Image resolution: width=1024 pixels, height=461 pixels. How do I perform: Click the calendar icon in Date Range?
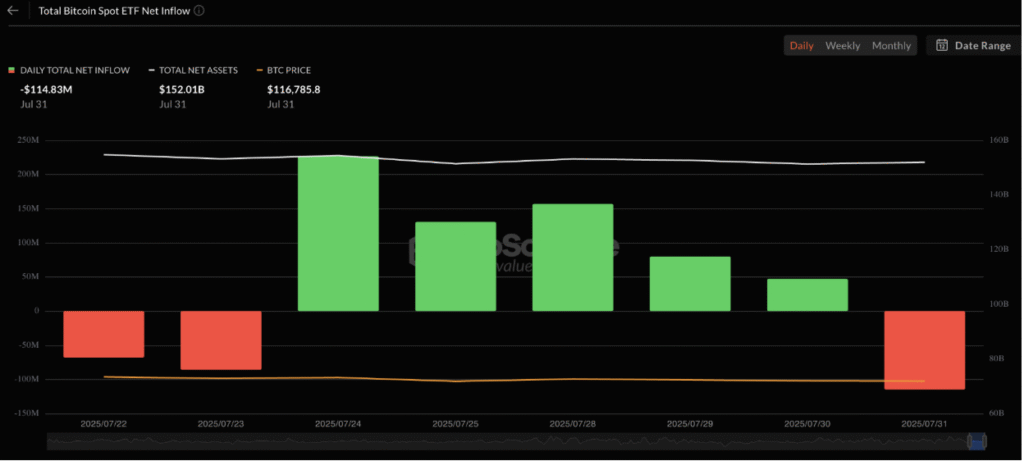942,45
